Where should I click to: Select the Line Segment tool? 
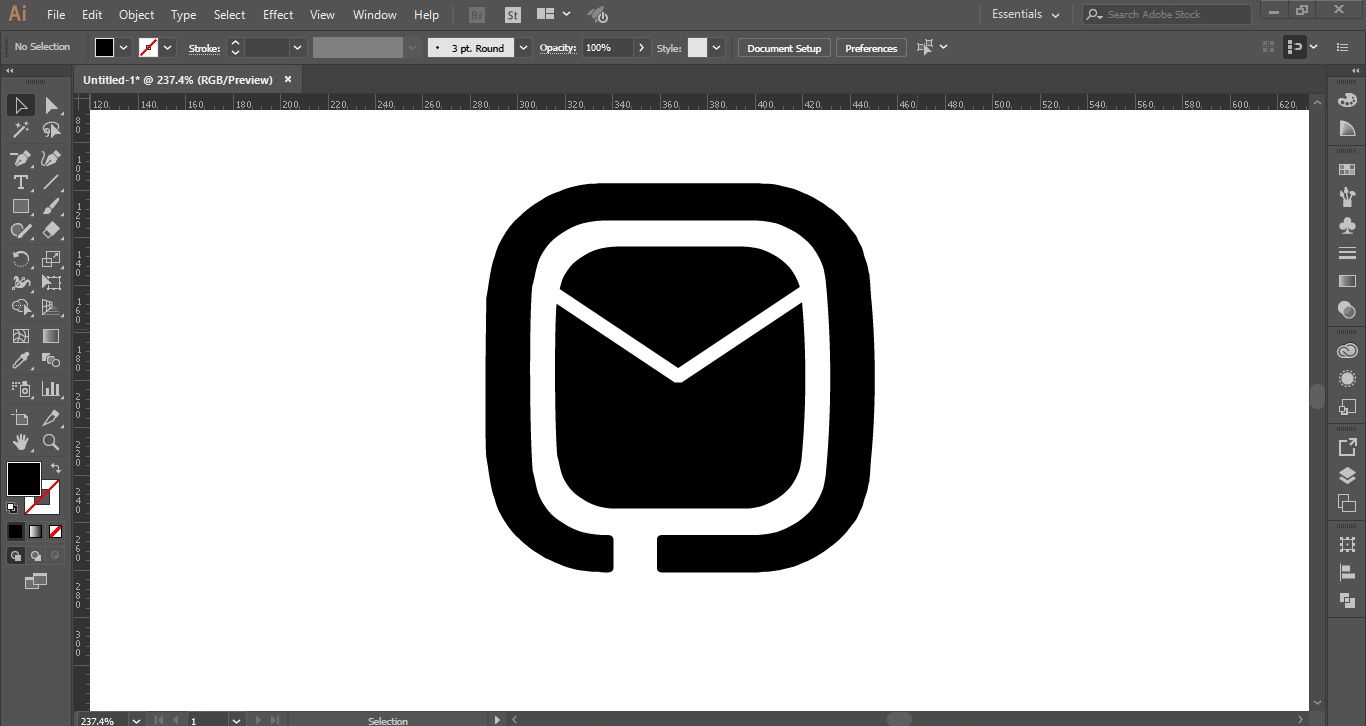click(x=51, y=182)
